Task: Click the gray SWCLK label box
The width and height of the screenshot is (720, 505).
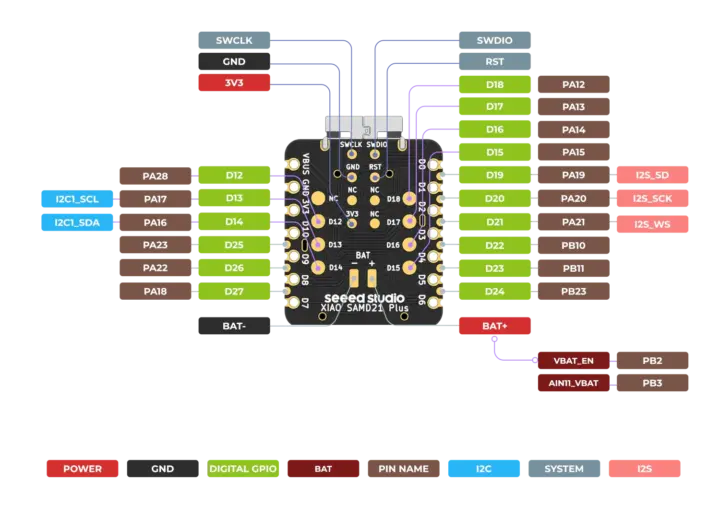Action: tap(234, 40)
